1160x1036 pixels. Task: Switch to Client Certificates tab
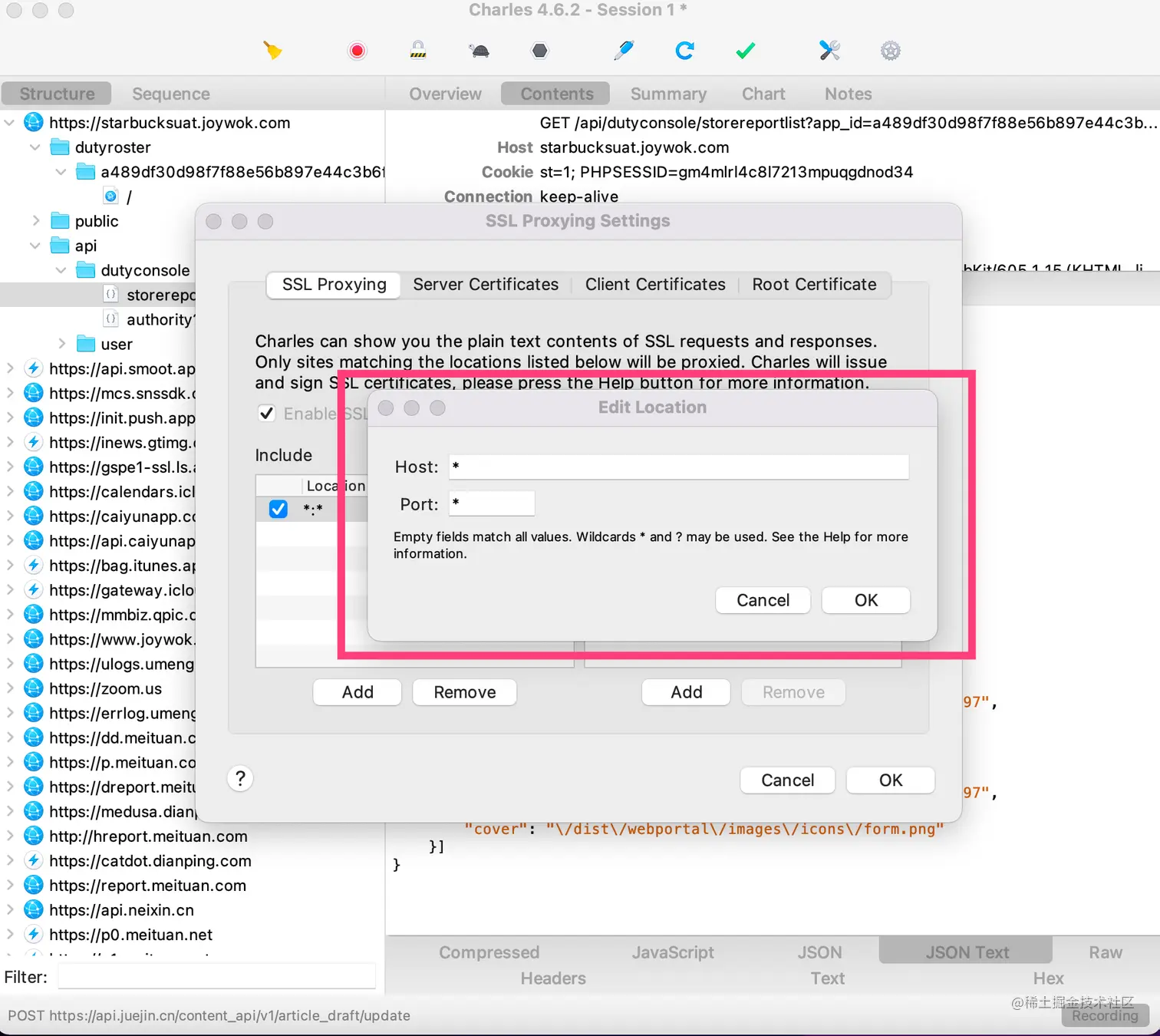[x=655, y=285]
